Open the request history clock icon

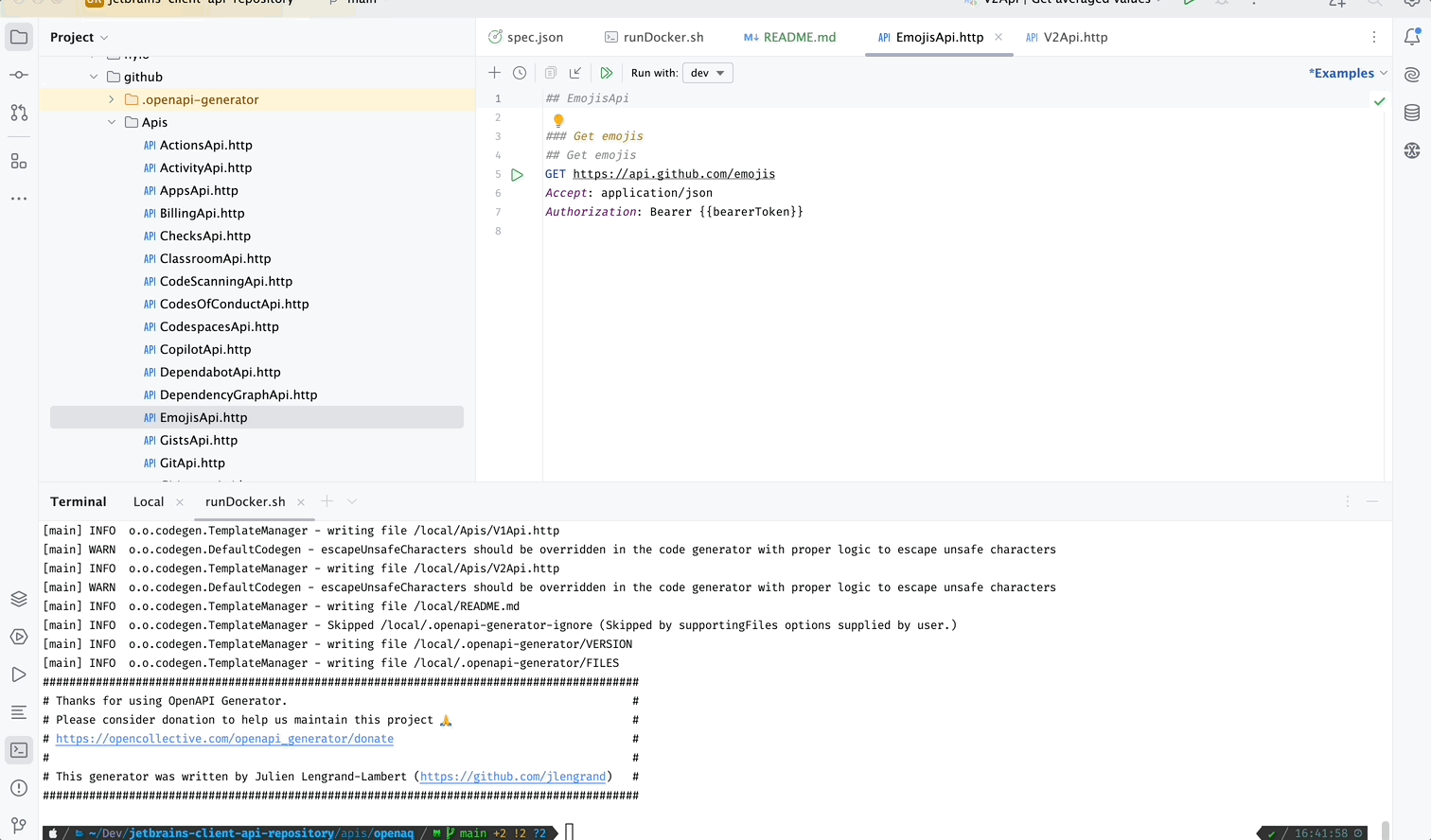[x=521, y=72]
